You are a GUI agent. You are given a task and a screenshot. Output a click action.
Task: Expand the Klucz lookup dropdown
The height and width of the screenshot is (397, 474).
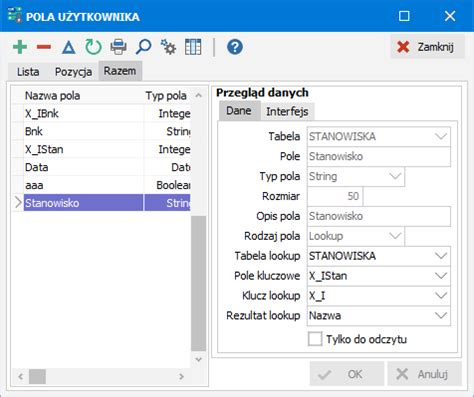[441, 296]
